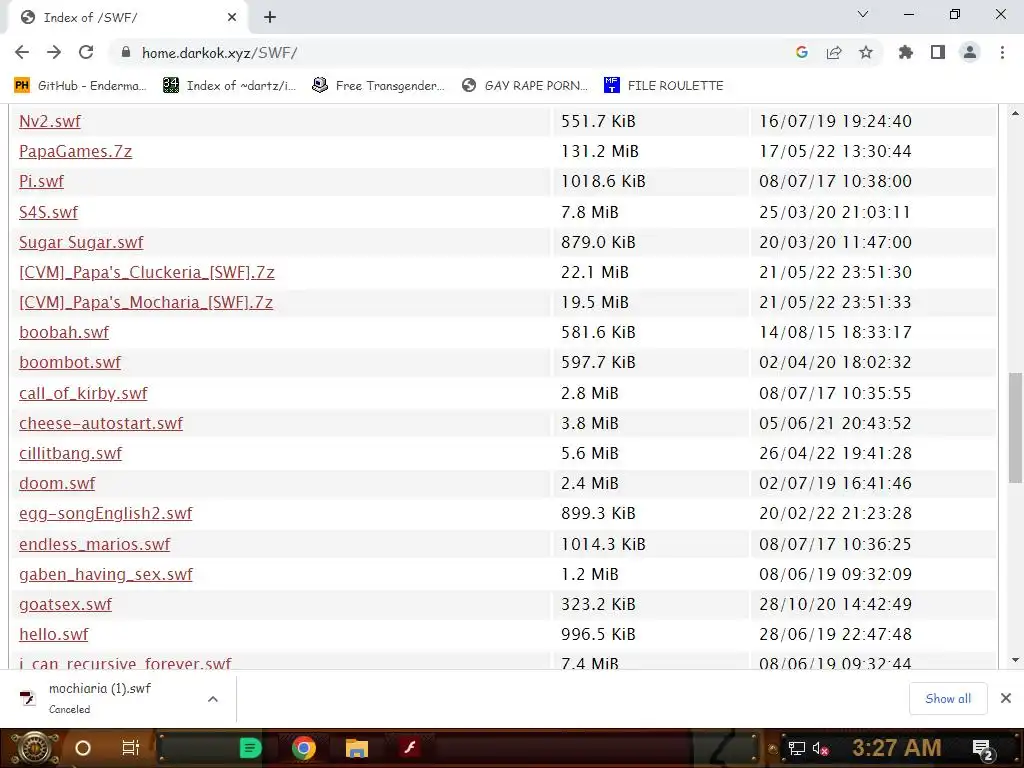Open boombot.swf file link
Viewport: 1024px width, 768px height.
[70, 362]
